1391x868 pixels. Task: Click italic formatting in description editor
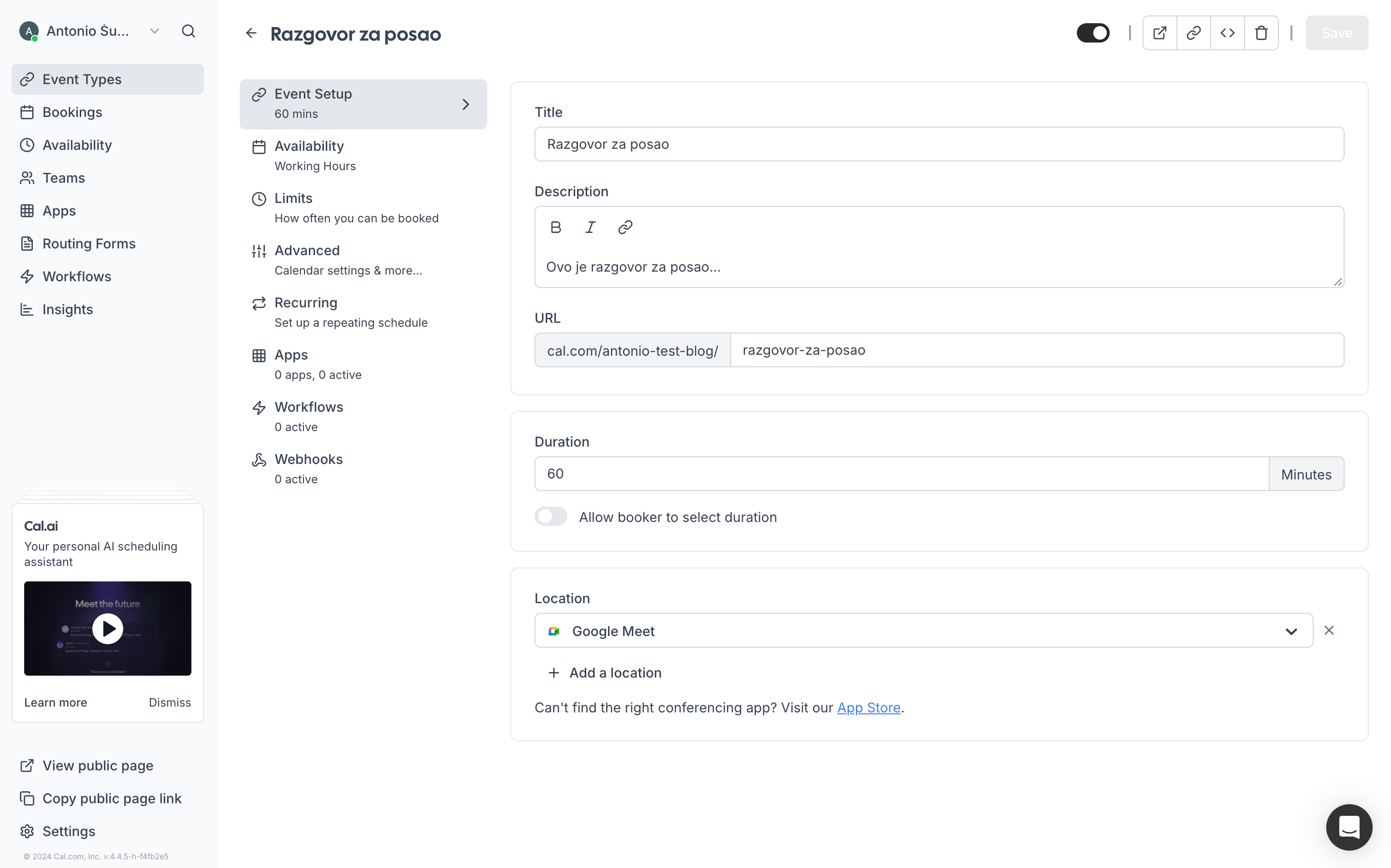coord(590,227)
